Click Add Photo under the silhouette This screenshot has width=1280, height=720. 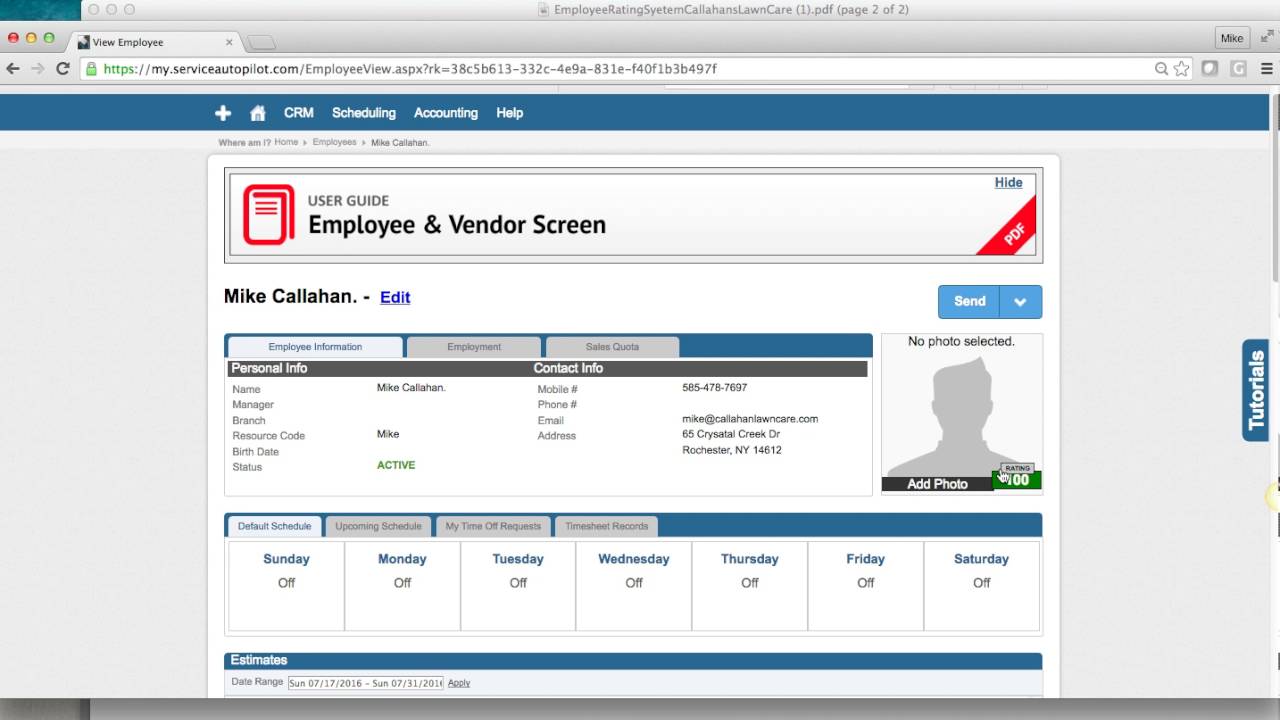point(937,484)
